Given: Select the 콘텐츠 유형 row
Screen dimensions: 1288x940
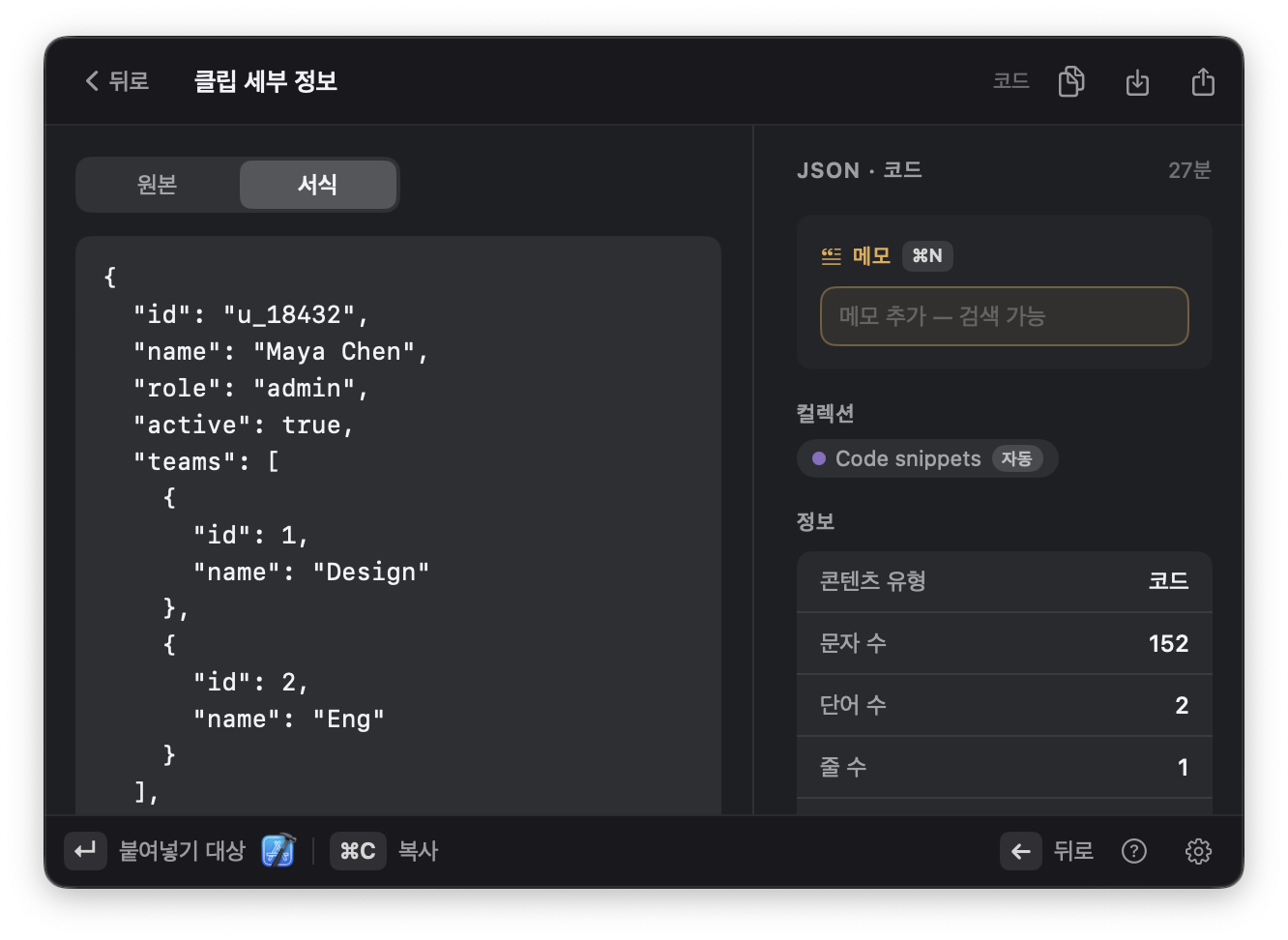Looking at the screenshot, I should pos(1004,581).
